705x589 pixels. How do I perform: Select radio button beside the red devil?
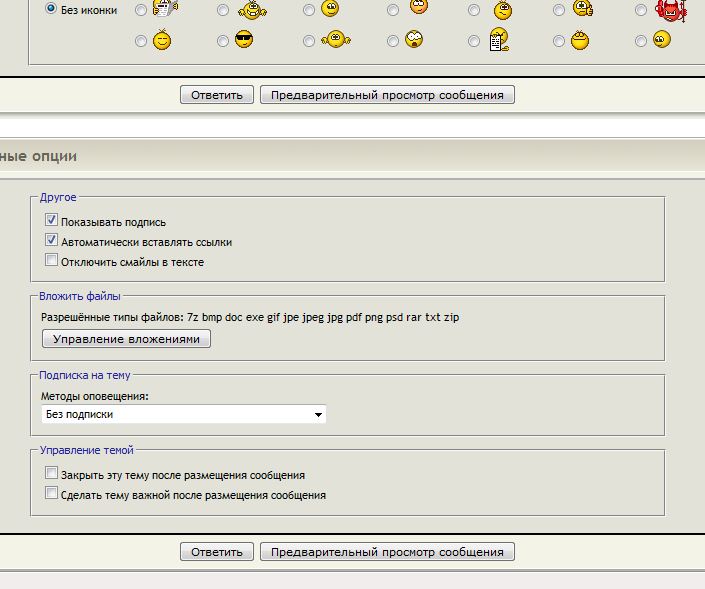(x=642, y=10)
